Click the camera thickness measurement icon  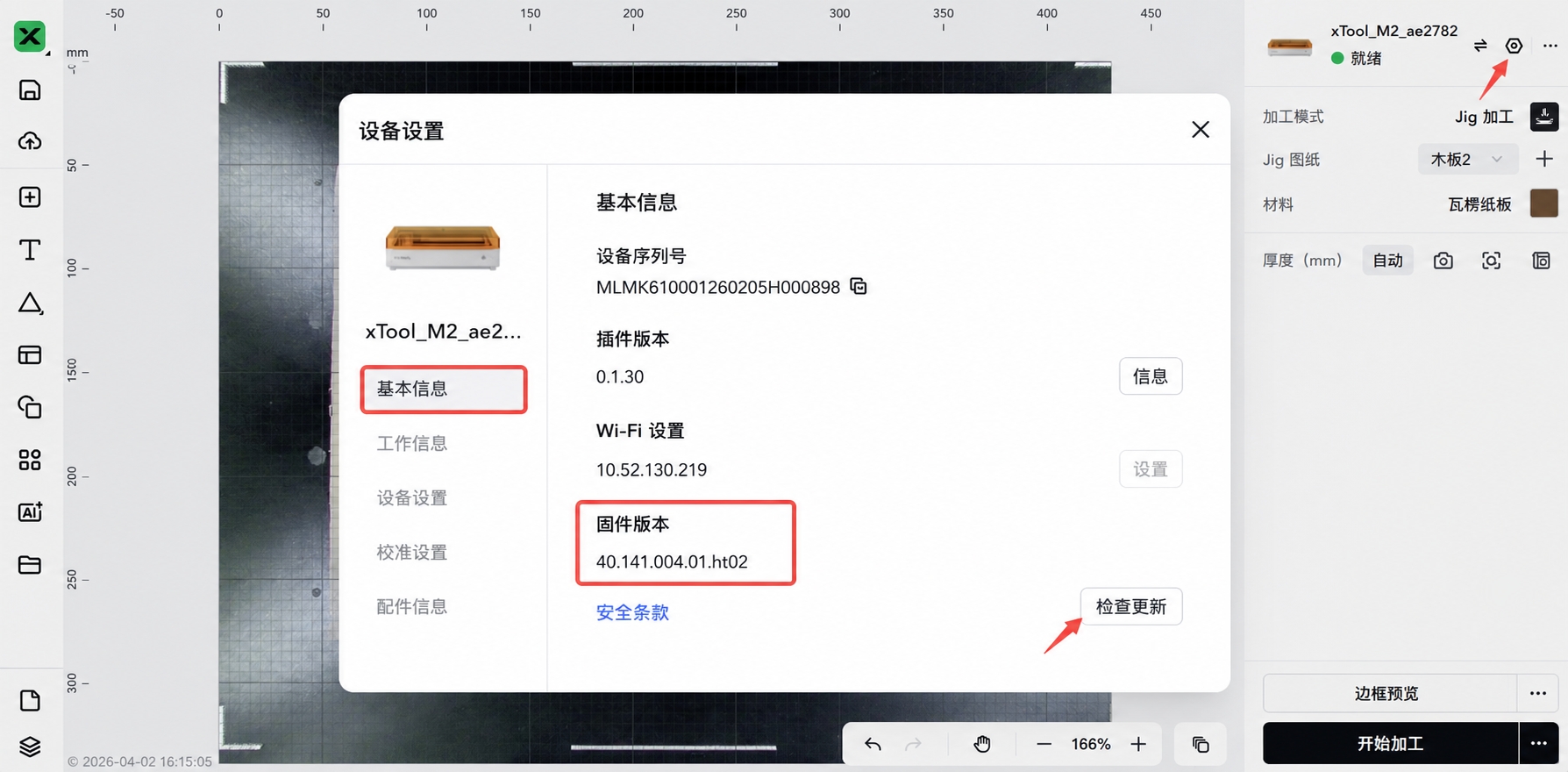tap(1443, 261)
